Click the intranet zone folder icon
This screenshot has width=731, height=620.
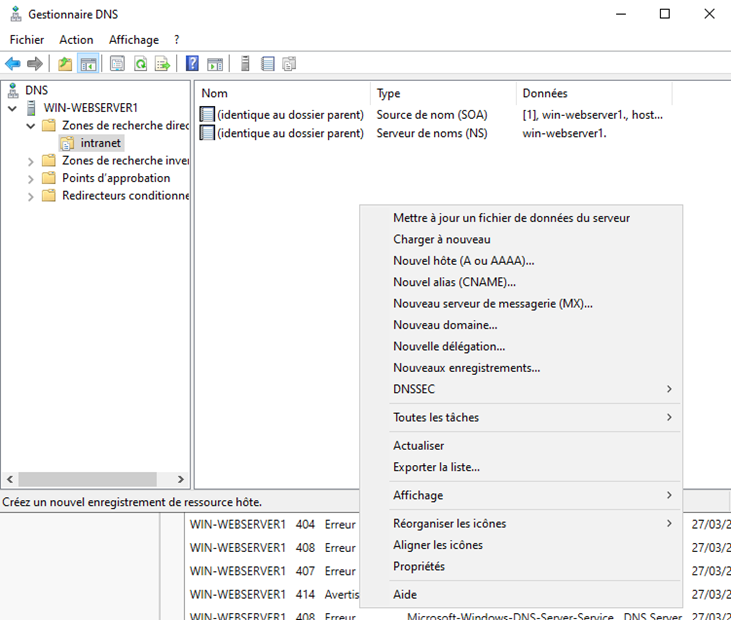click(67, 143)
